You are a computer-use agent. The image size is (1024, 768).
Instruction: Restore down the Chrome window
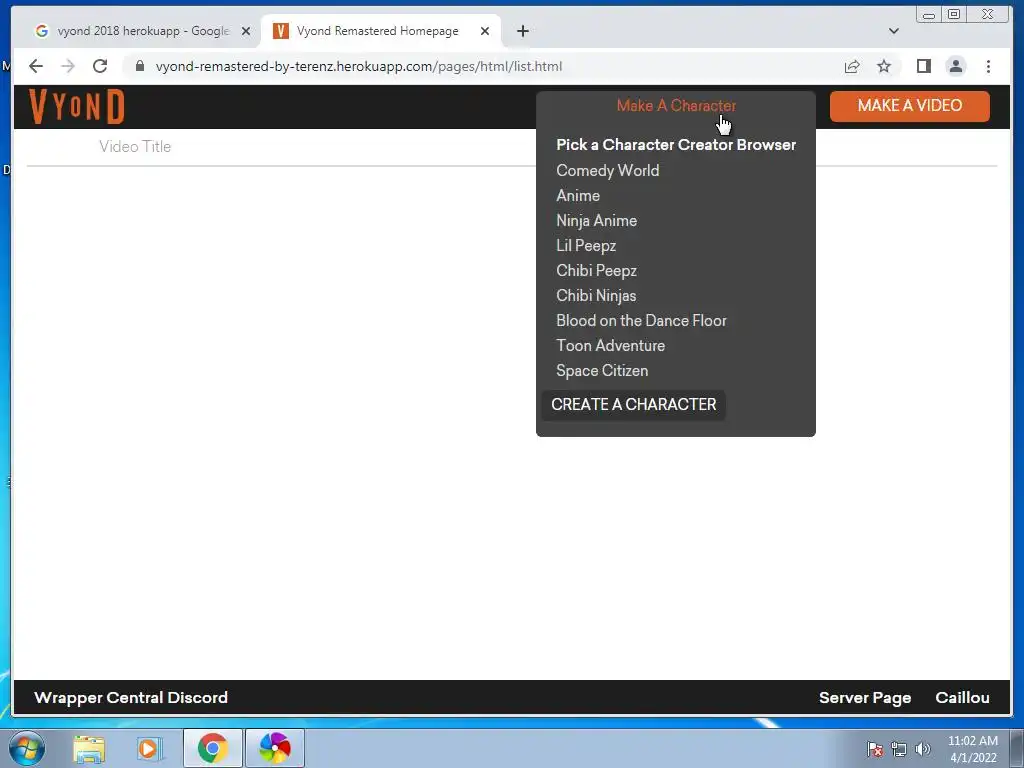(953, 14)
